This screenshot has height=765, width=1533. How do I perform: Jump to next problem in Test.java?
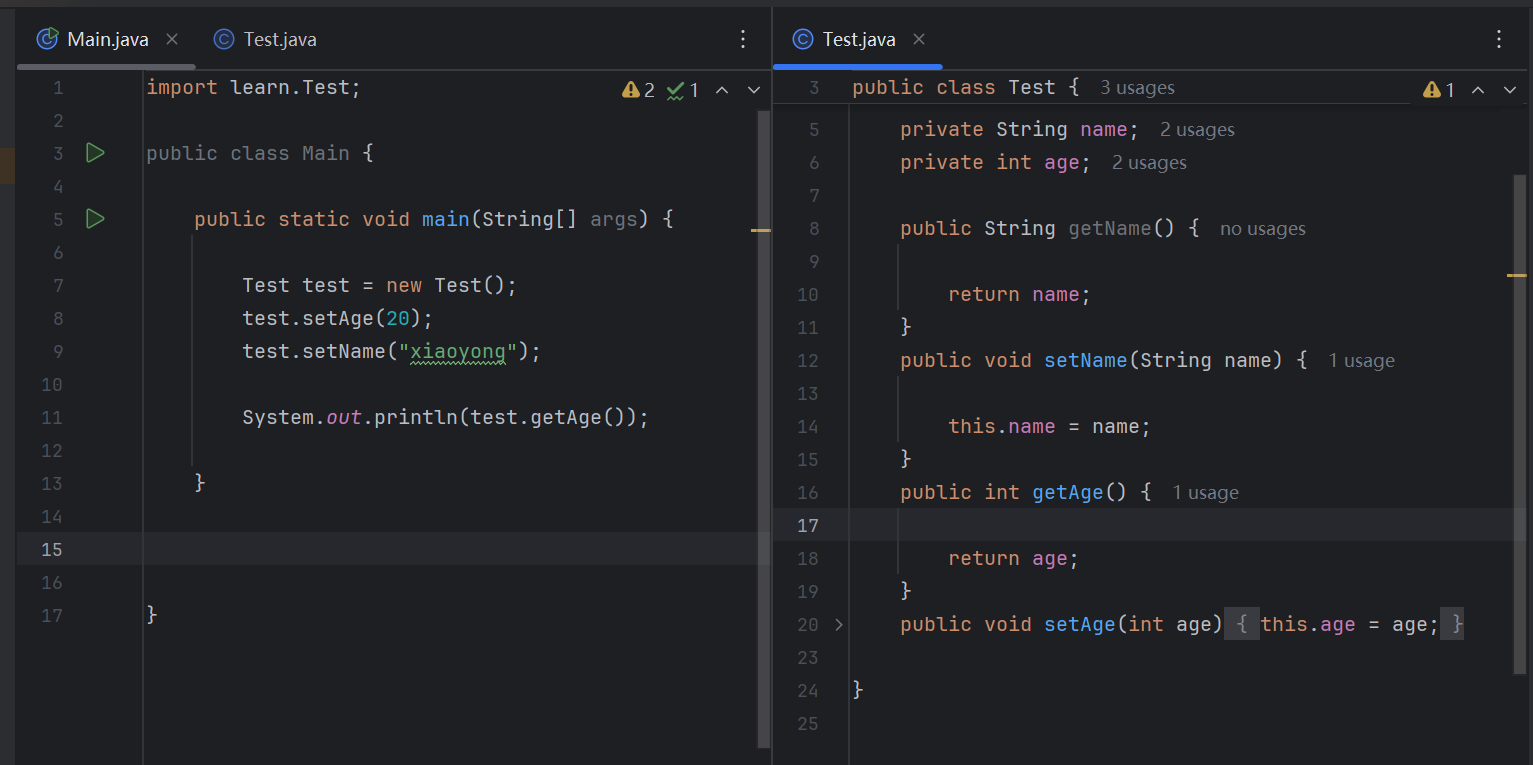click(x=1510, y=90)
